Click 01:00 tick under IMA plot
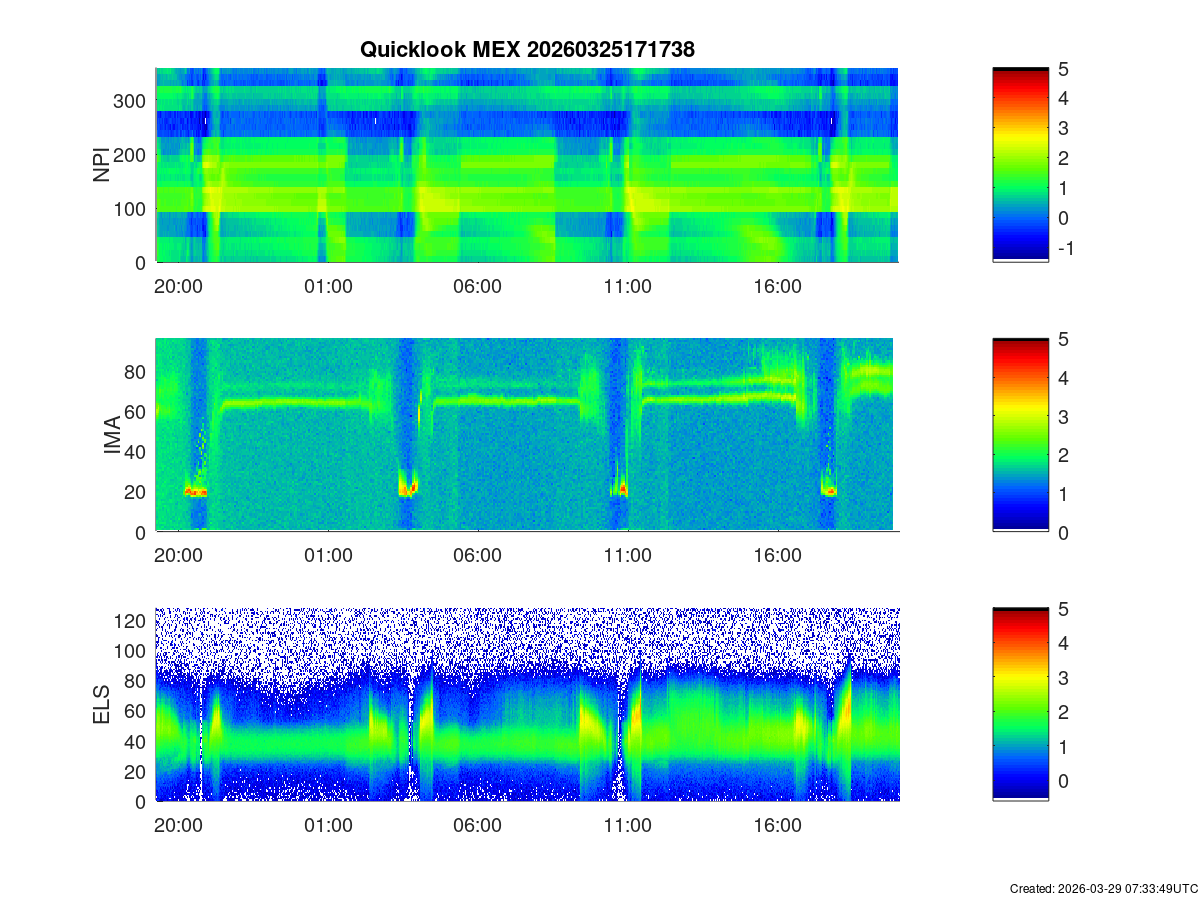Screen dimensions: 1200x900 pos(328,556)
